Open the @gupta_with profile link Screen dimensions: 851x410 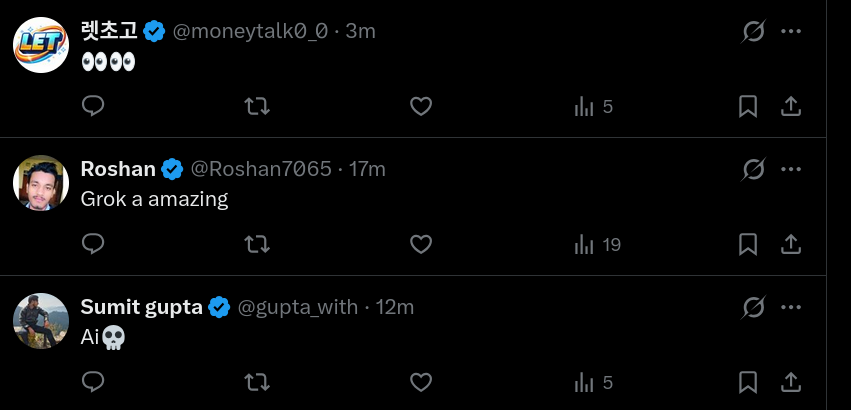coord(297,307)
